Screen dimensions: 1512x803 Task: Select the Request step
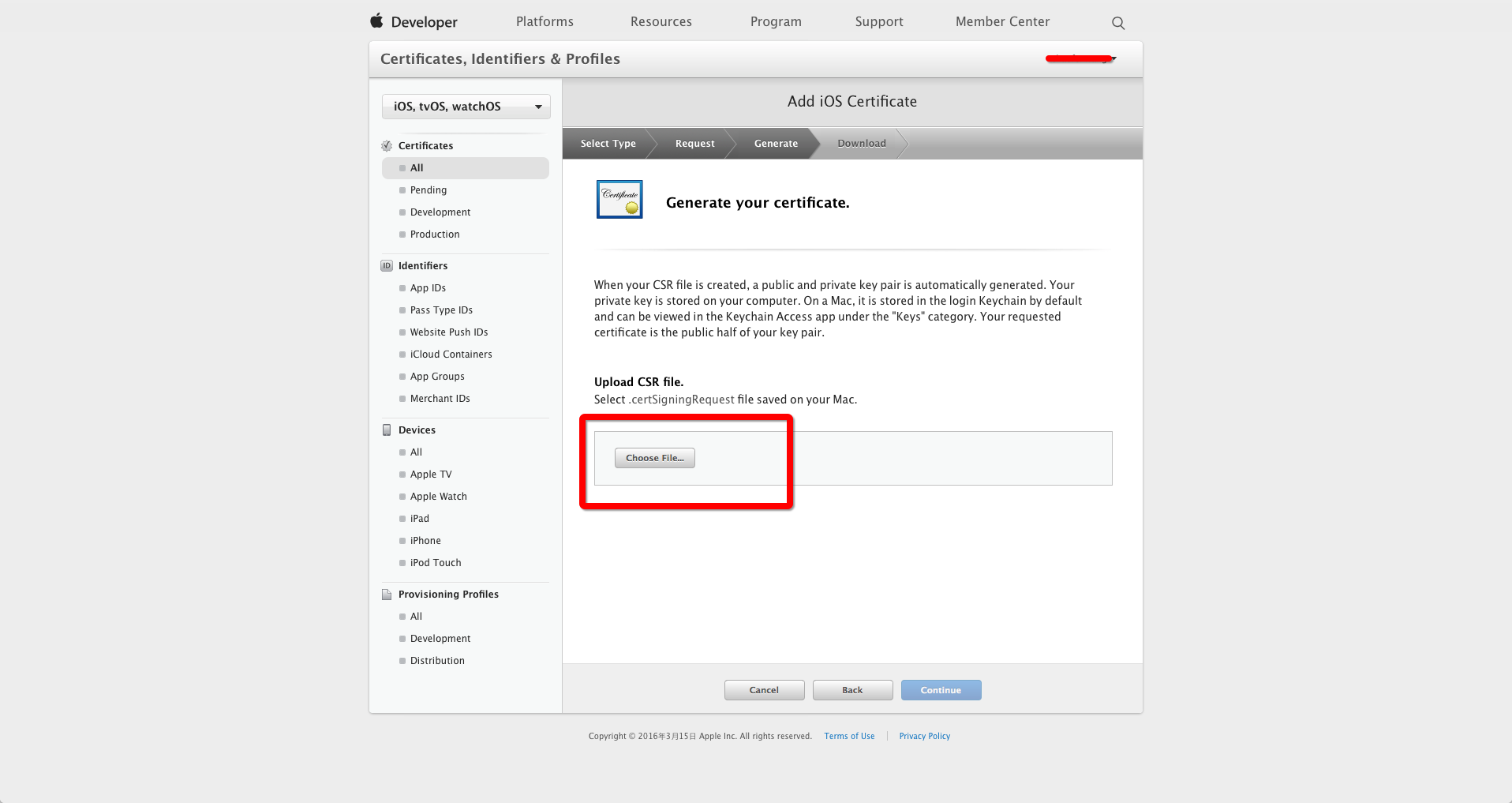point(695,144)
